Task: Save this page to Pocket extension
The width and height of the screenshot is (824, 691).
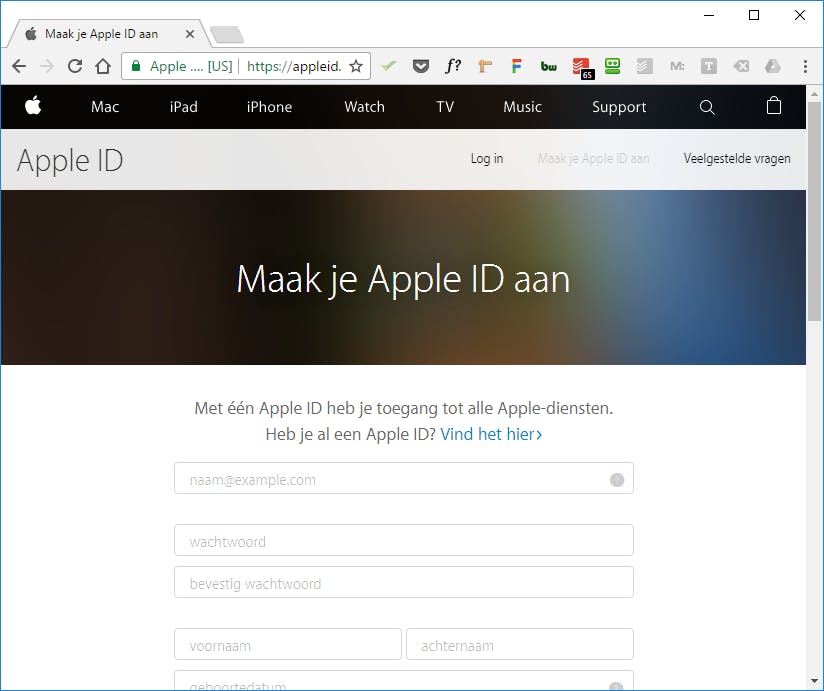Action: (421, 65)
